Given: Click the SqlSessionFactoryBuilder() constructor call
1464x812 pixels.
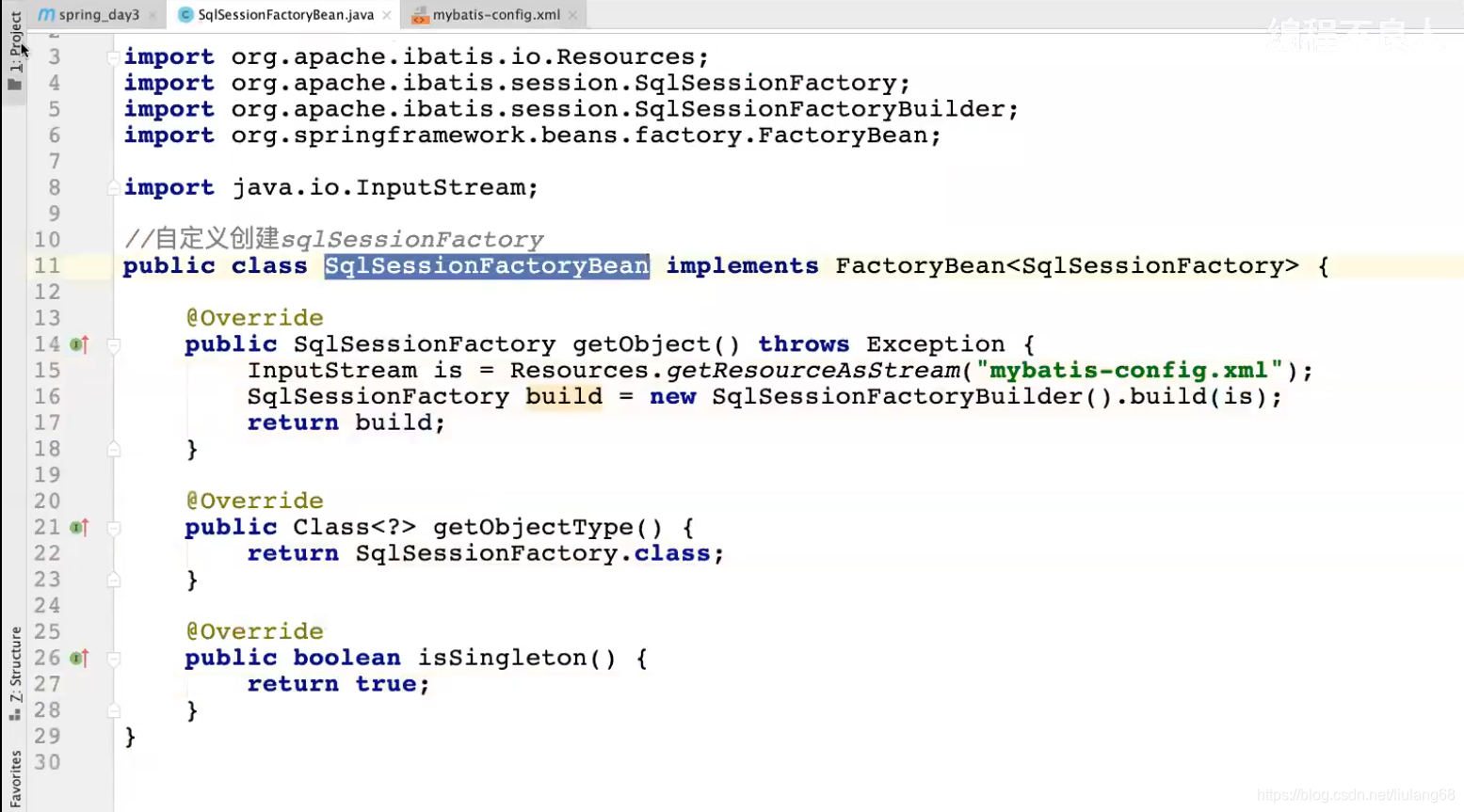Looking at the screenshot, I should 912,397.
